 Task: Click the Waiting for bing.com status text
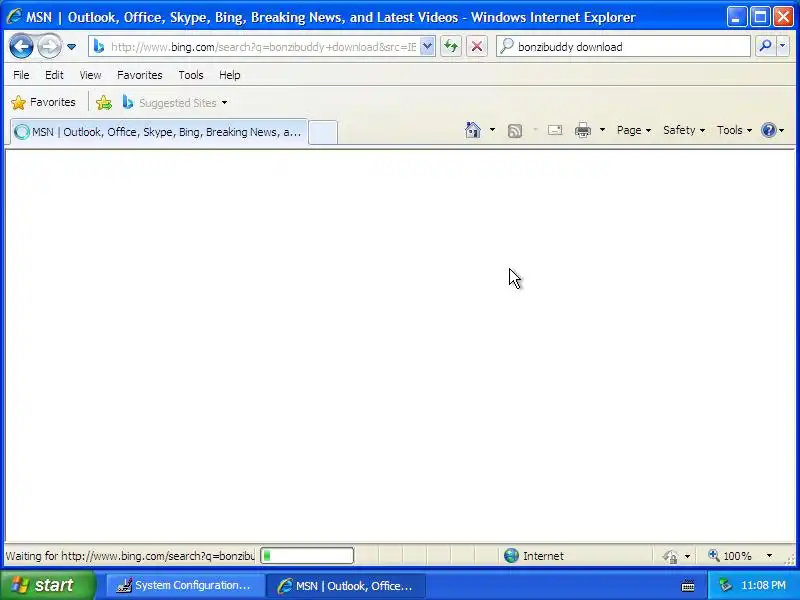click(x=130, y=556)
